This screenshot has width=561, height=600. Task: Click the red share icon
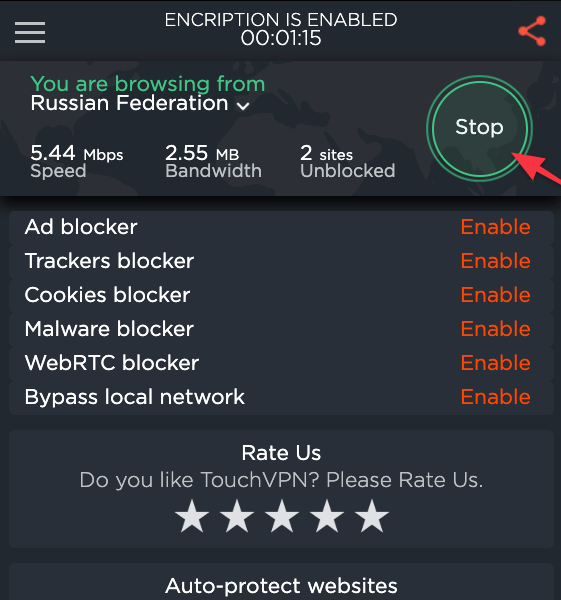[532, 31]
